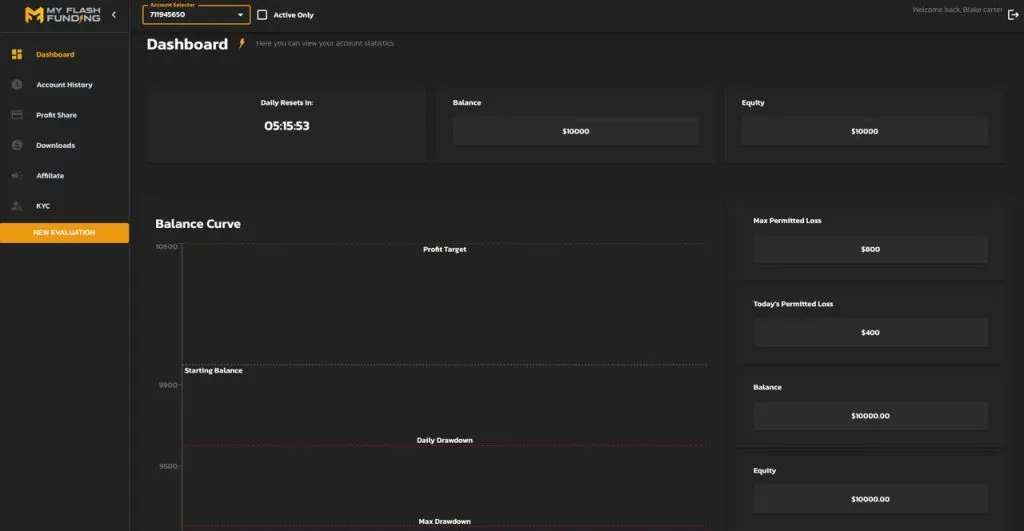
Task: Click the My Flash Funding logo
Action: pos(62,14)
